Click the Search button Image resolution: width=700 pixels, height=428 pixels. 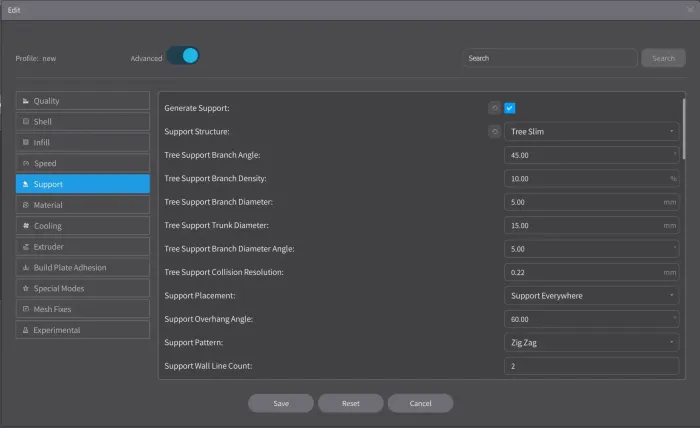pos(663,58)
